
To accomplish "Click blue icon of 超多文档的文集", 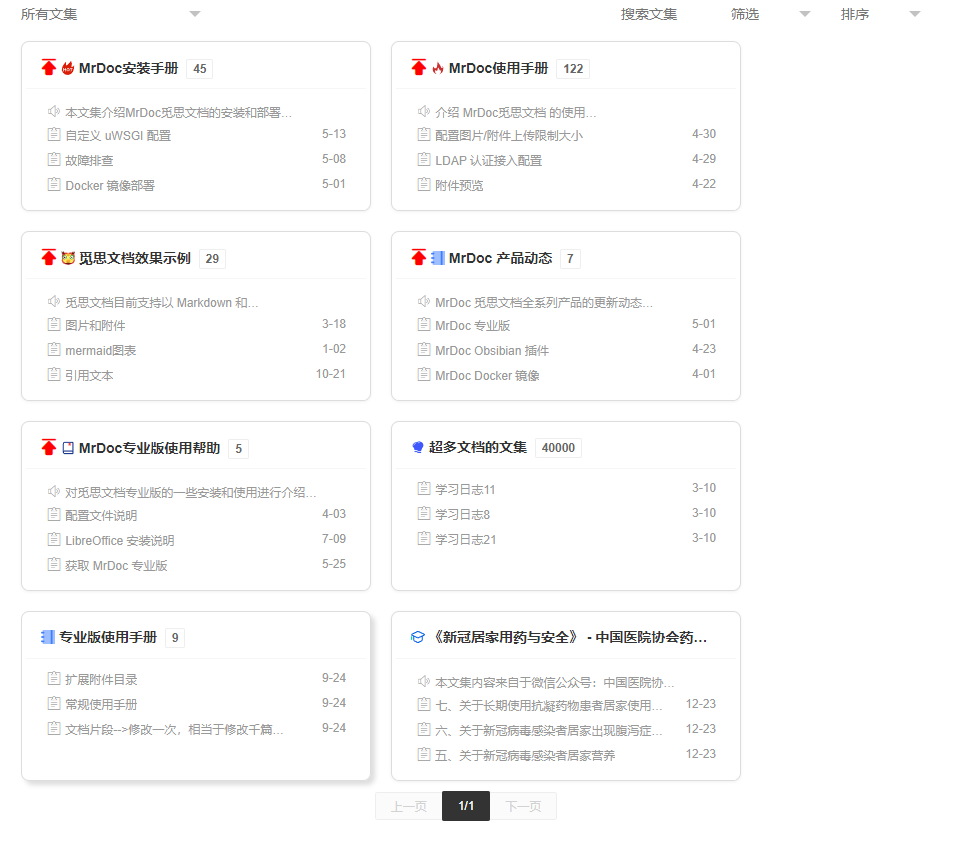I will [x=418, y=447].
